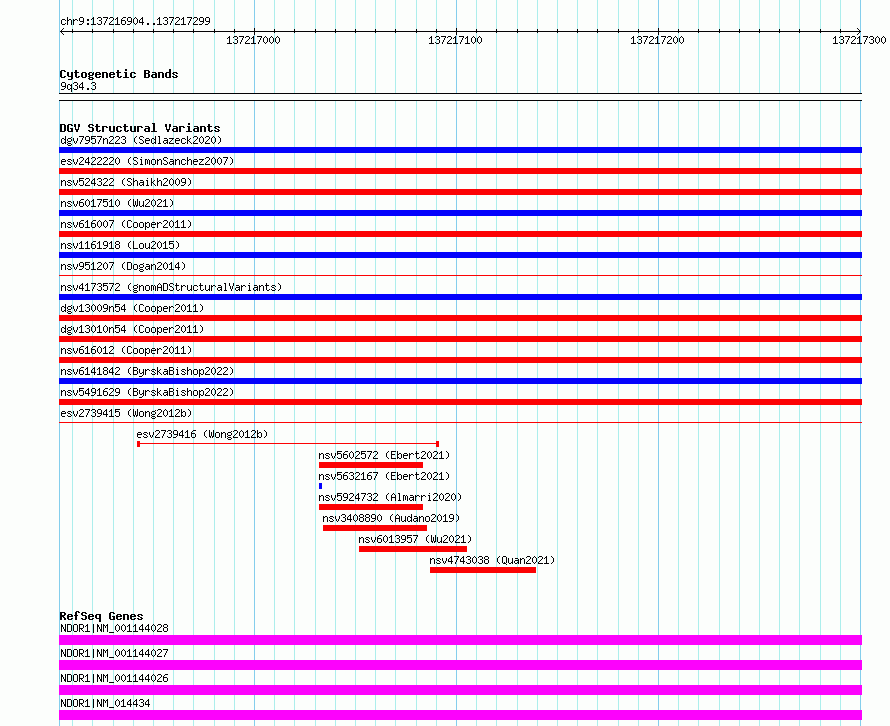Screen dimensions: 890x726
Task: Click the 137217200 ruler tick label
Action: [657, 40]
